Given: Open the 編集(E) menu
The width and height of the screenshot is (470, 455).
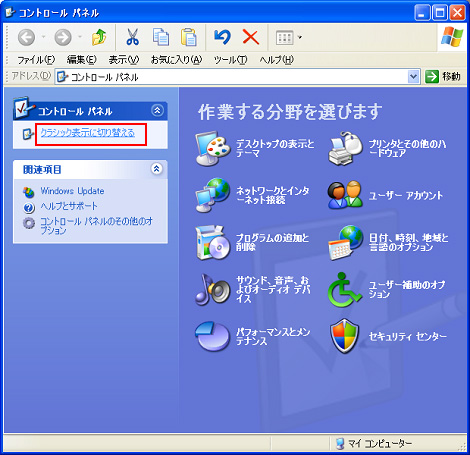Looking at the screenshot, I should [x=81, y=60].
